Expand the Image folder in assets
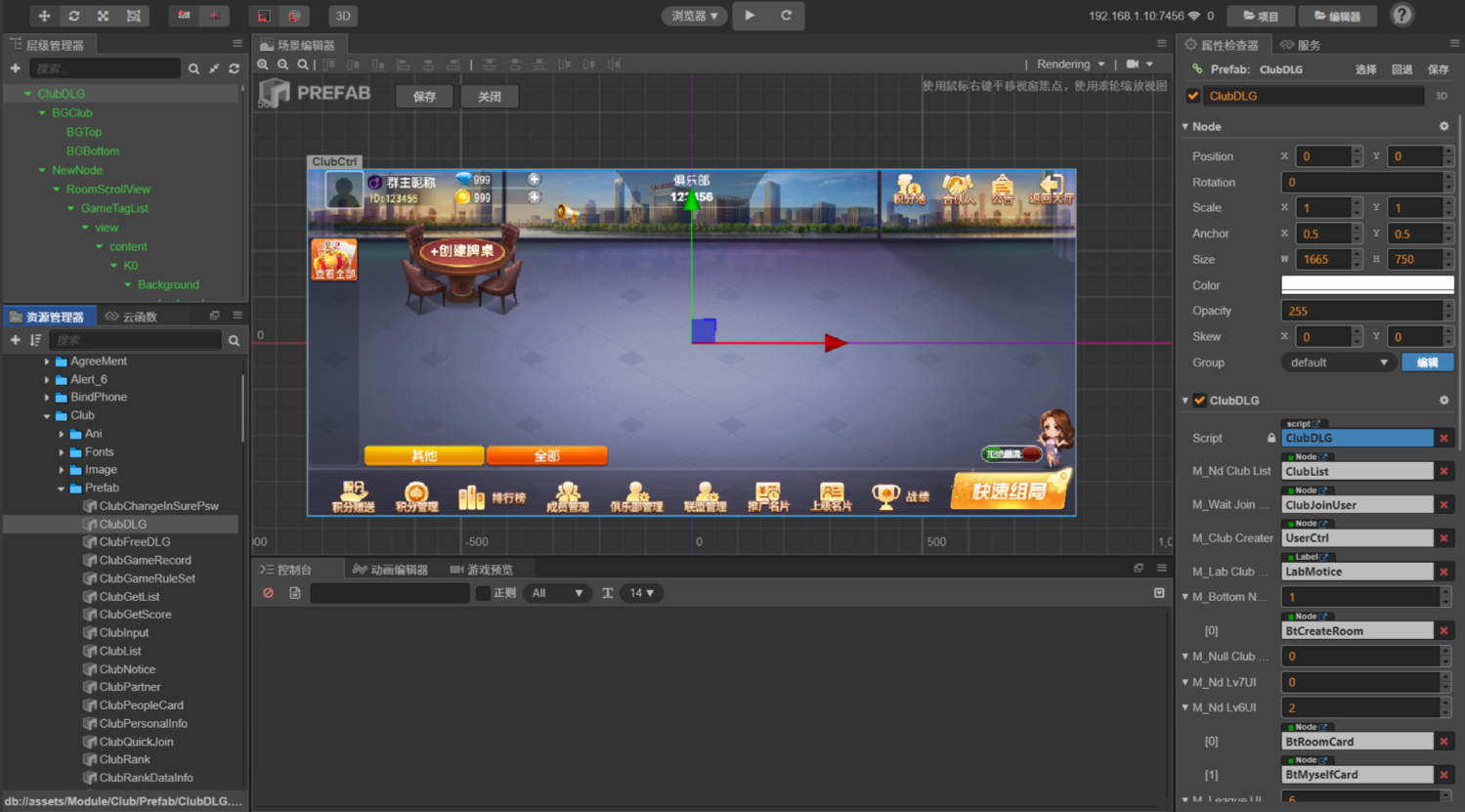Viewport: 1465px width, 812px height. pos(62,470)
